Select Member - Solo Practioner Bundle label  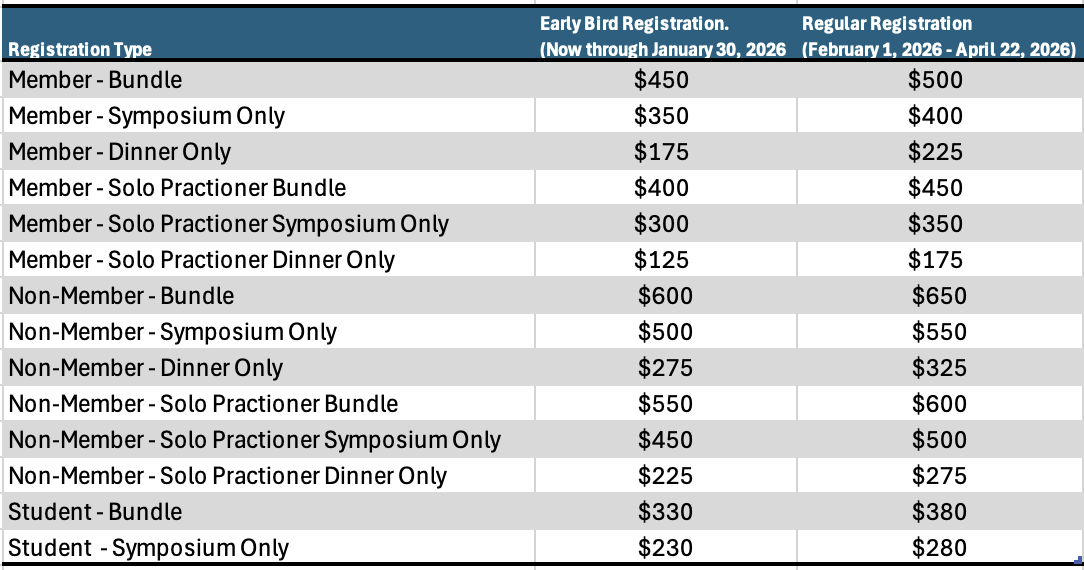click(x=178, y=188)
